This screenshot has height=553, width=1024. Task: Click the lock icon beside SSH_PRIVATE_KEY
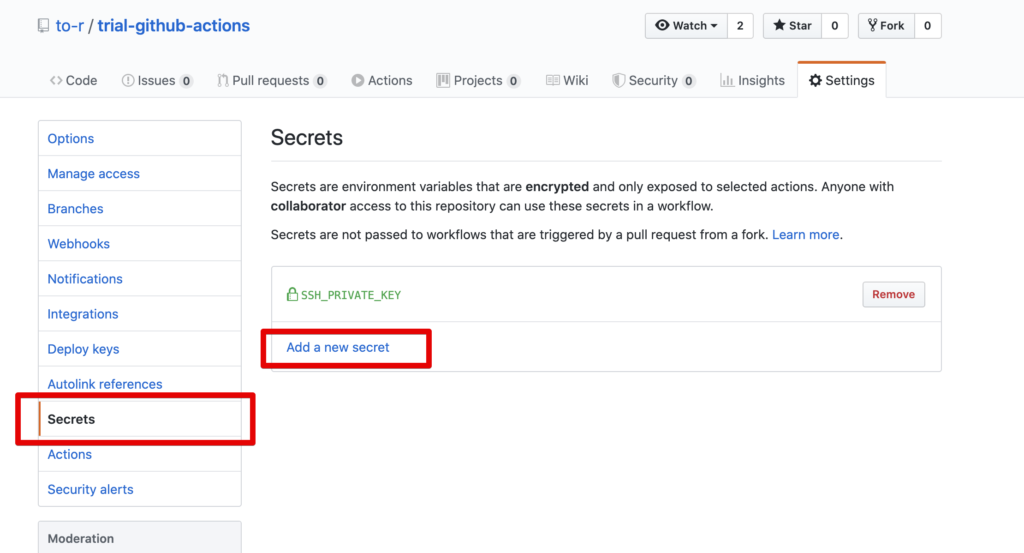292,294
